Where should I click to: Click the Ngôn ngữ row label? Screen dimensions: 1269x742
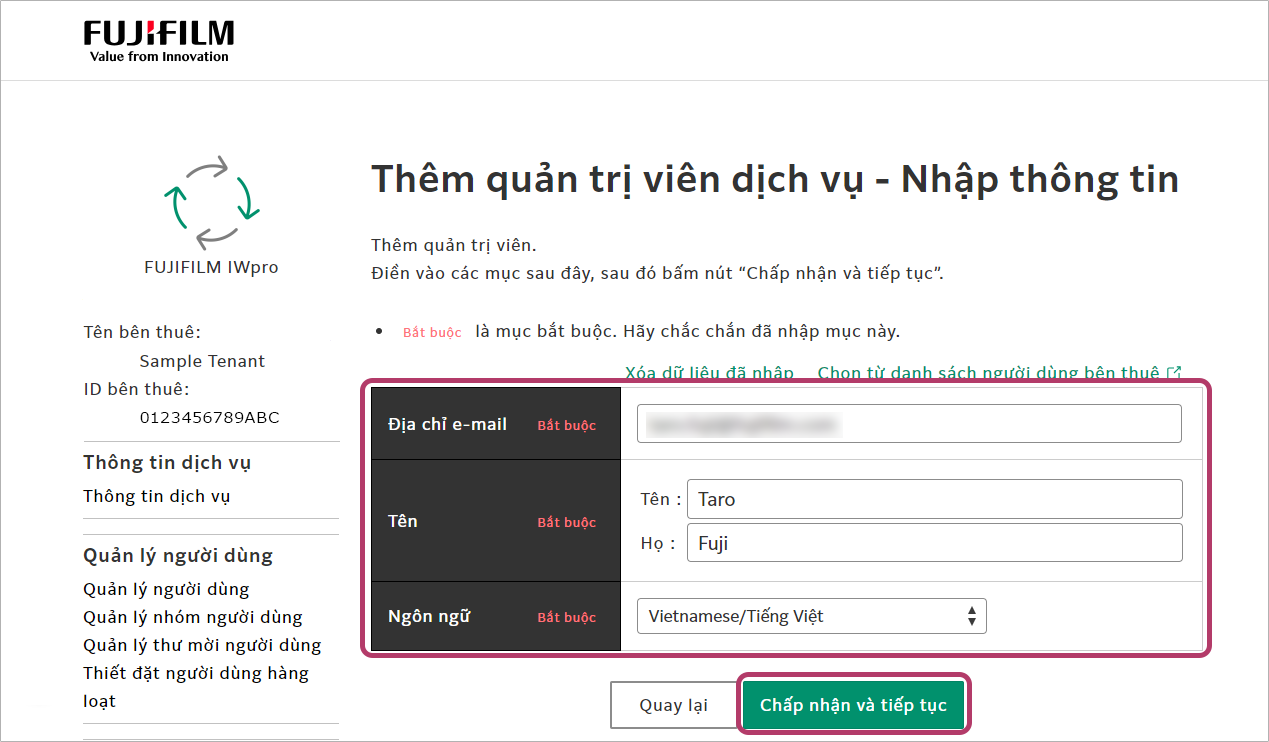[x=429, y=616]
